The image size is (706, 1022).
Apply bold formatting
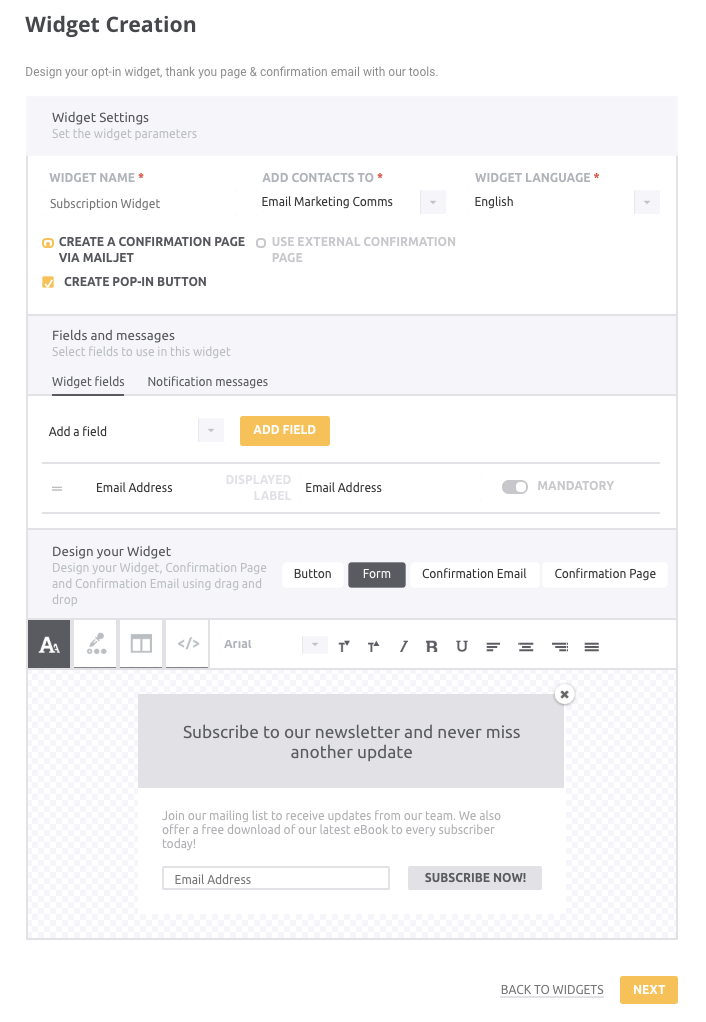point(432,647)
